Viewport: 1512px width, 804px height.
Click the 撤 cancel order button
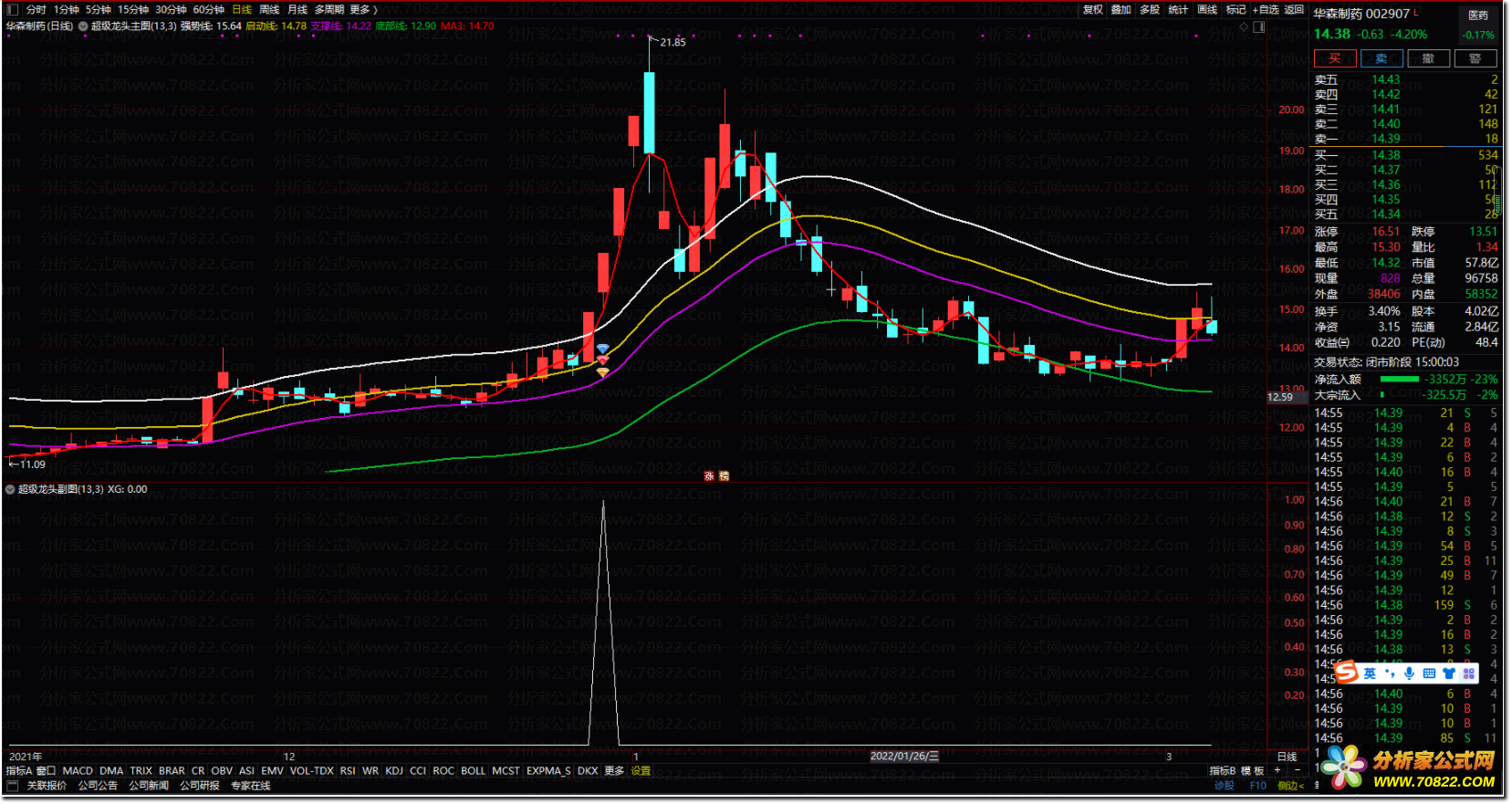coord(1428,58)
